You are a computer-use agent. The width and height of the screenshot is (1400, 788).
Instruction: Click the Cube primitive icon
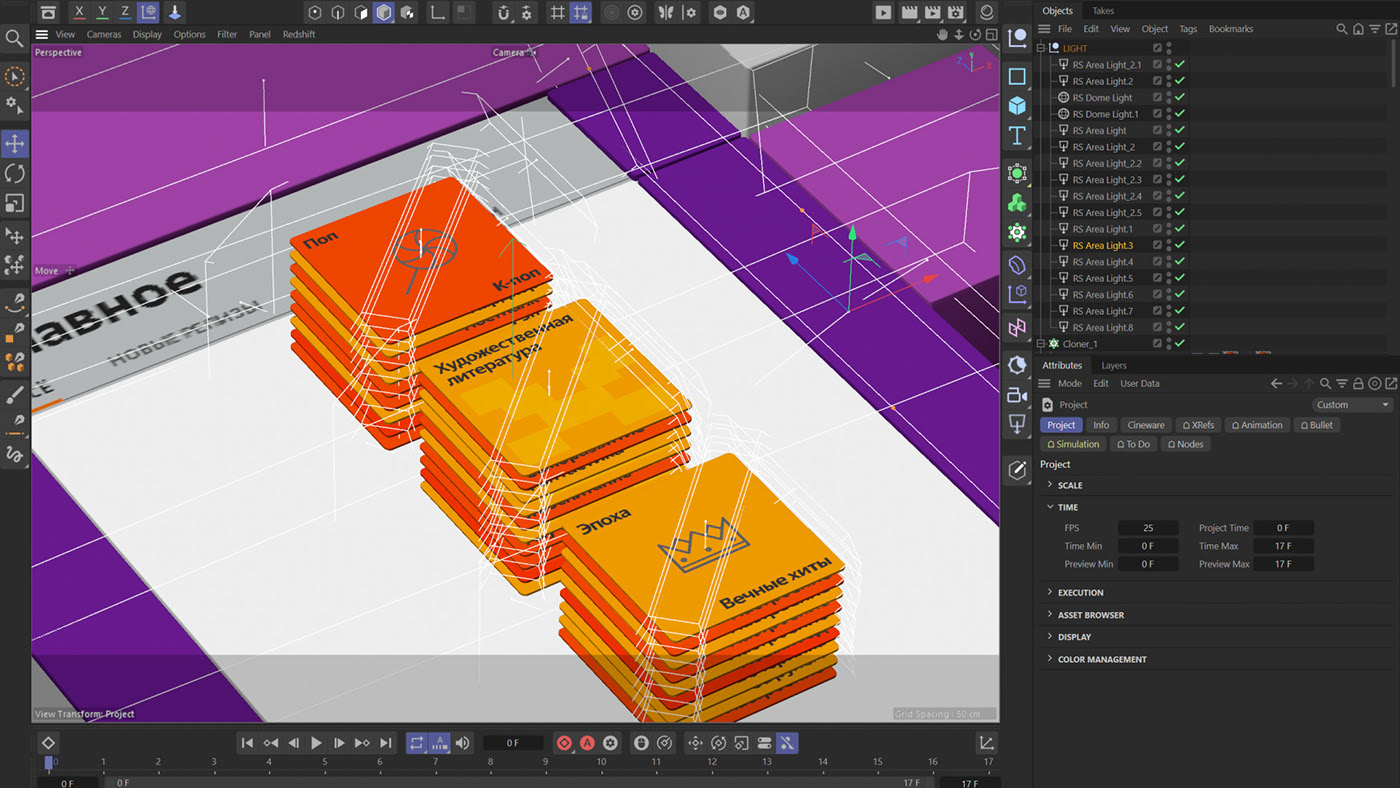1017,105
